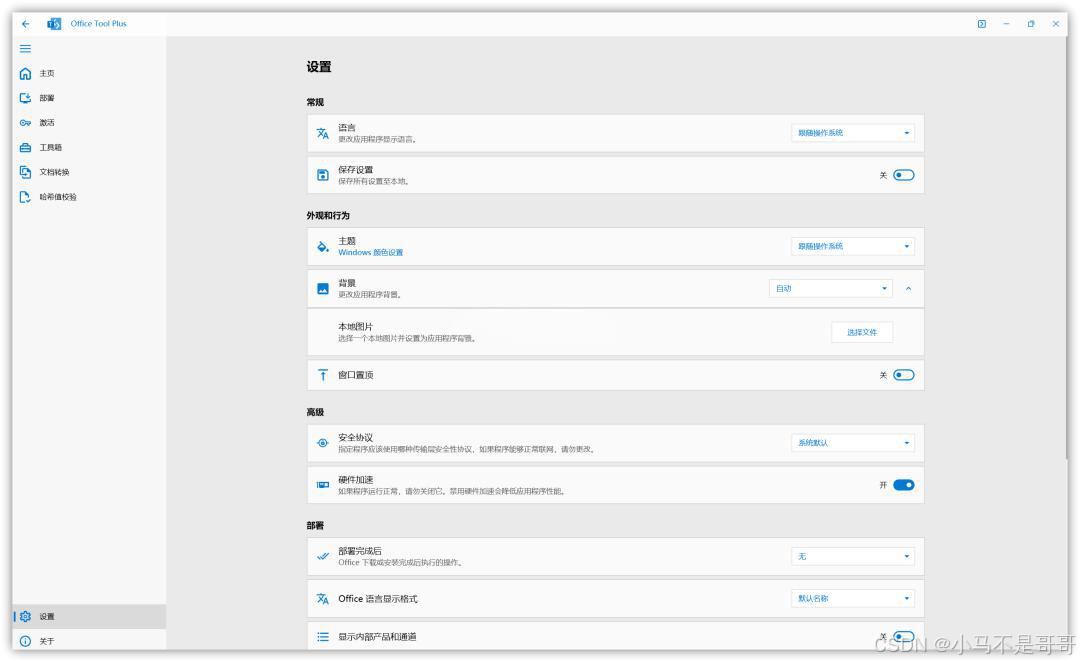
Task: Click the double-check icon beside 部署完成后
Action: click(322, 556)
